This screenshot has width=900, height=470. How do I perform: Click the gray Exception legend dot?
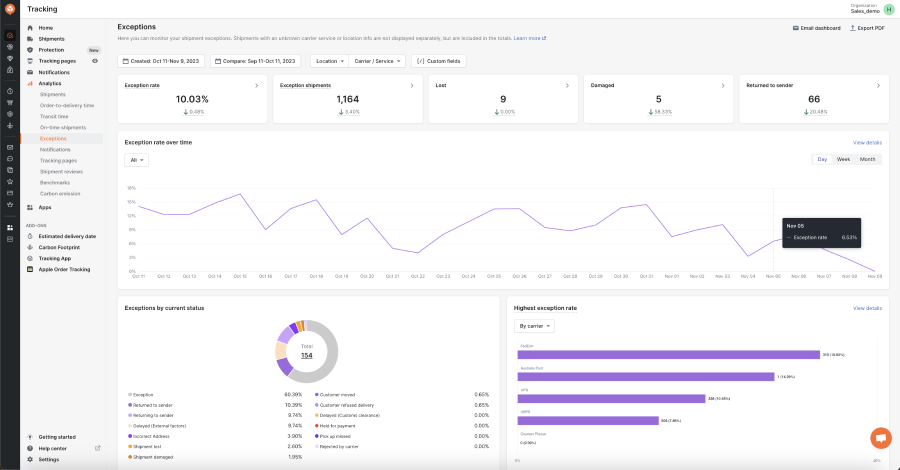130,395
